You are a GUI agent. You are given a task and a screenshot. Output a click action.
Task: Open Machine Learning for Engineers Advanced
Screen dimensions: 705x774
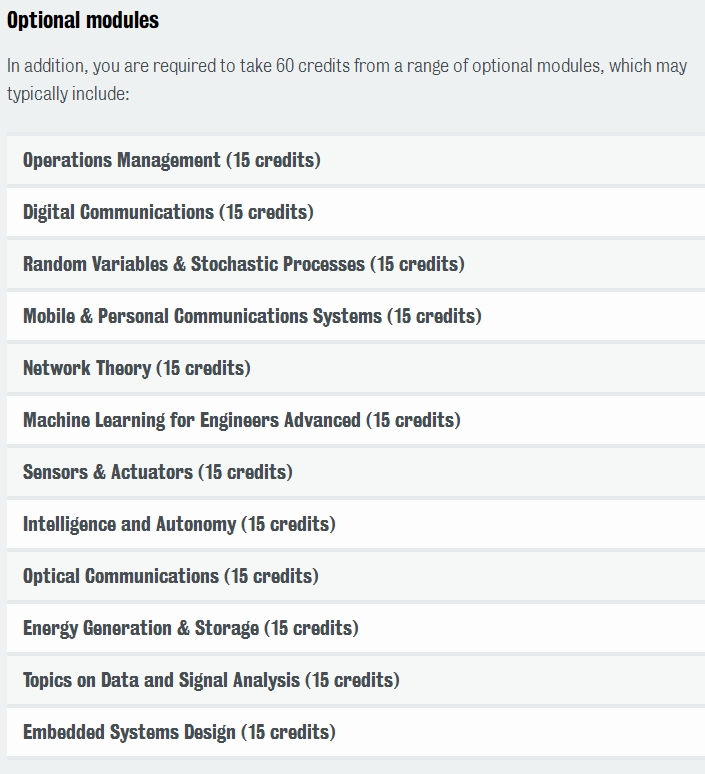click(356, 420)
